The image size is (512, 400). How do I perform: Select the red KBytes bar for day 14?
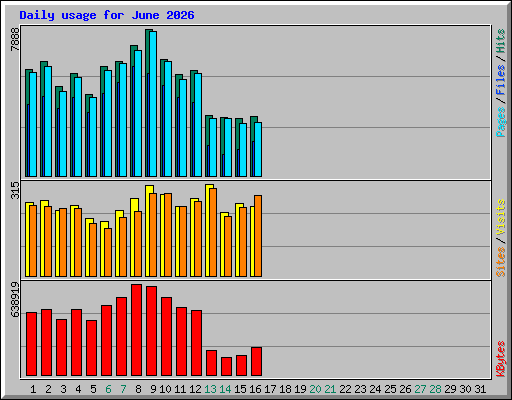pos(227,367)
